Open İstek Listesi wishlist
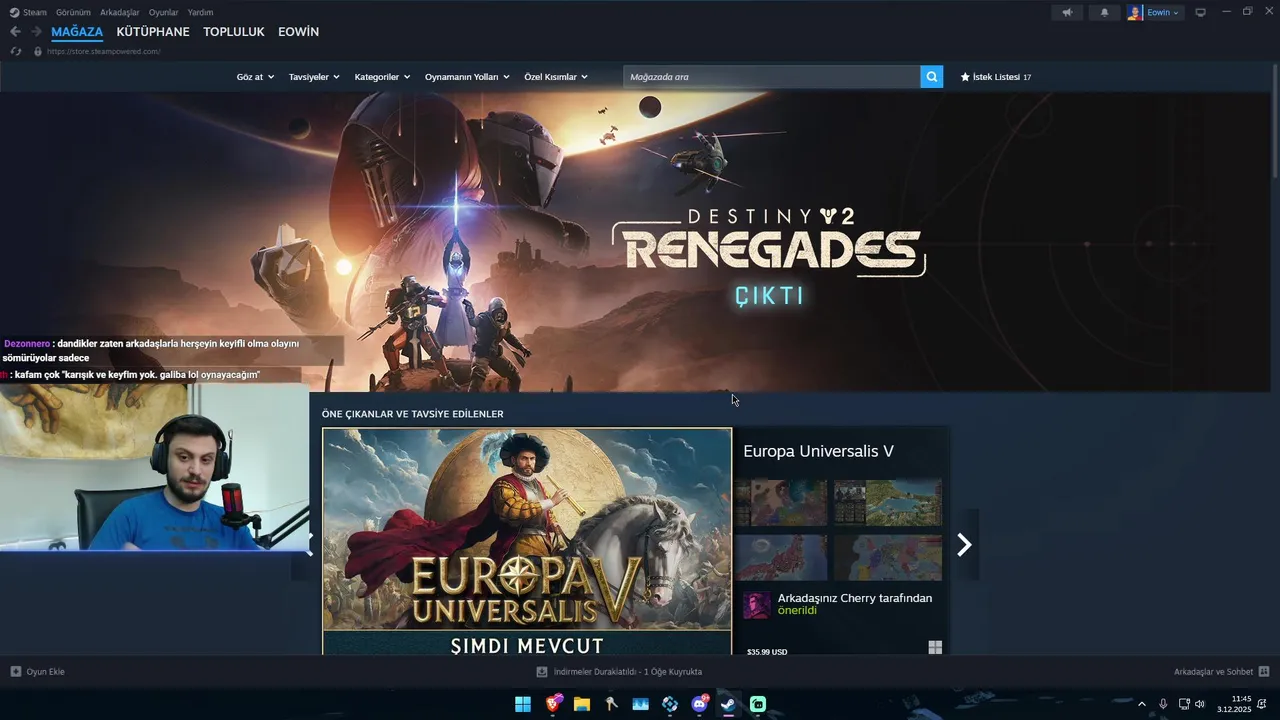 (996, 77)
